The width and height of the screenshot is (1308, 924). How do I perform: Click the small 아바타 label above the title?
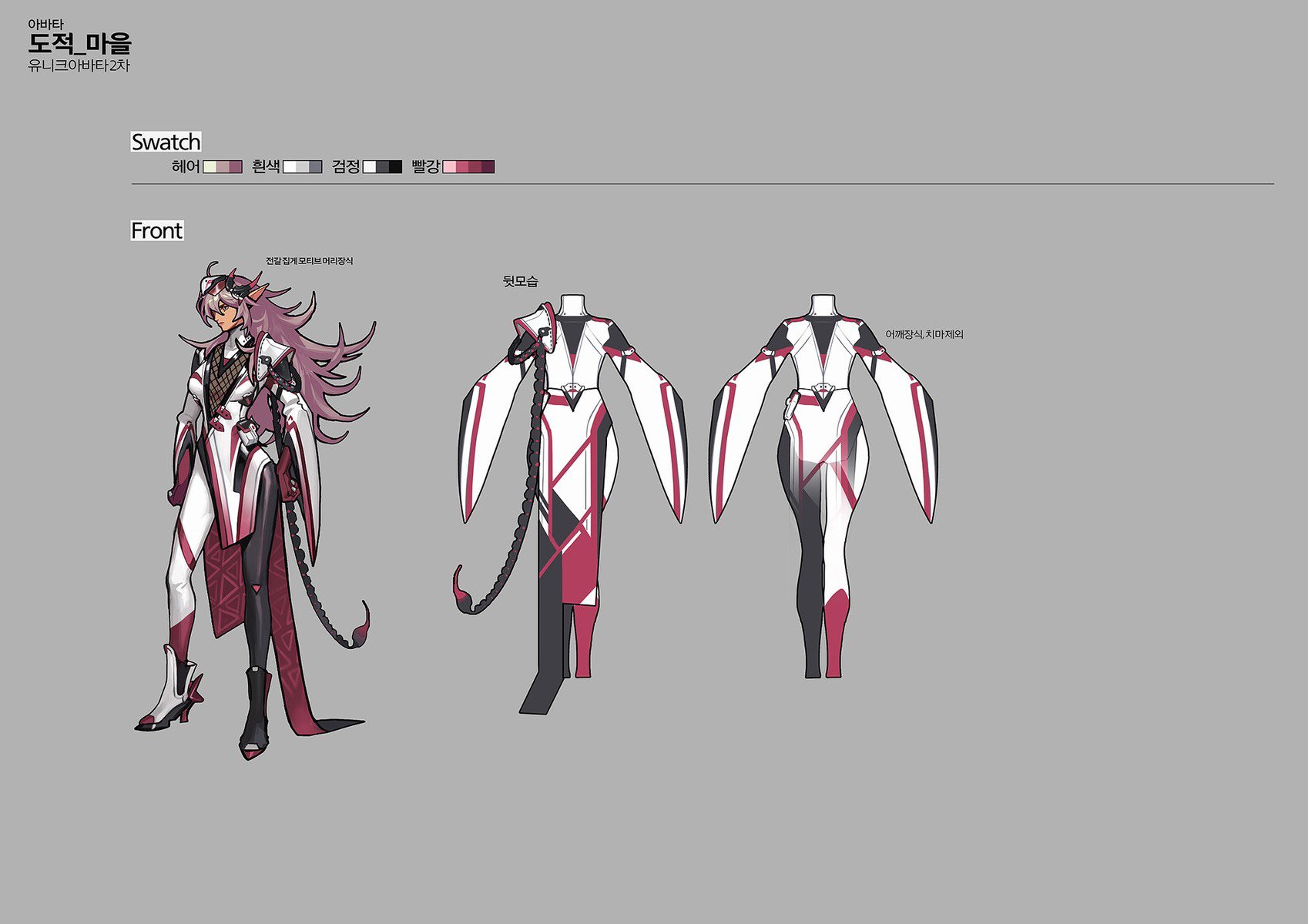[45, 25]
